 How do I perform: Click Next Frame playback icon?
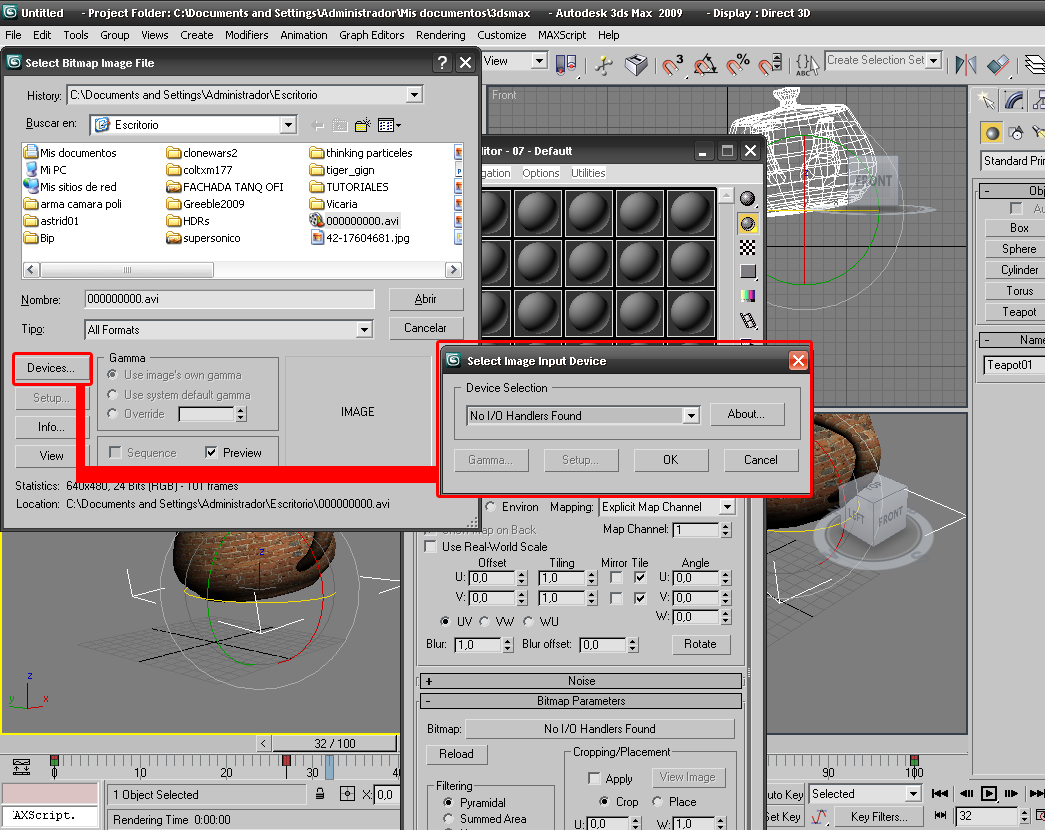coord(1012,793)
